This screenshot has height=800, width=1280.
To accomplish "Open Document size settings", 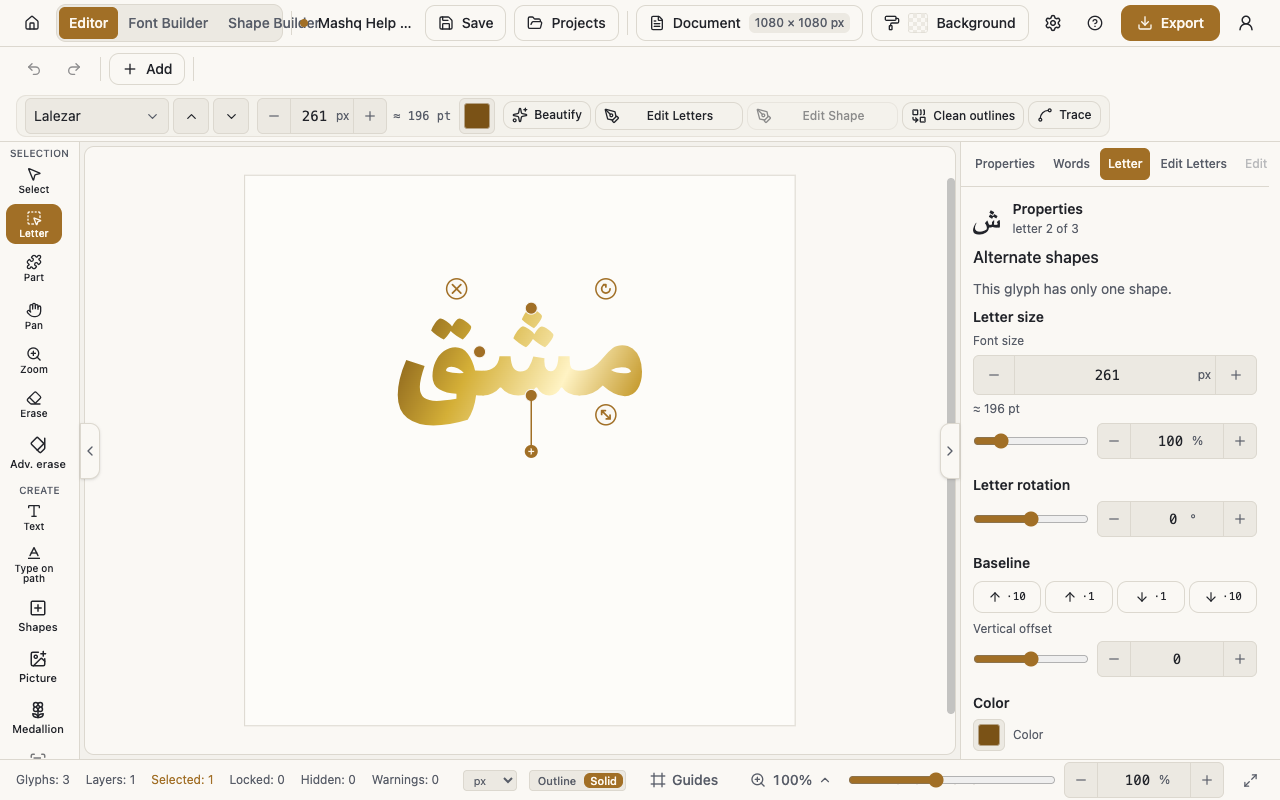I will point(749,23).
